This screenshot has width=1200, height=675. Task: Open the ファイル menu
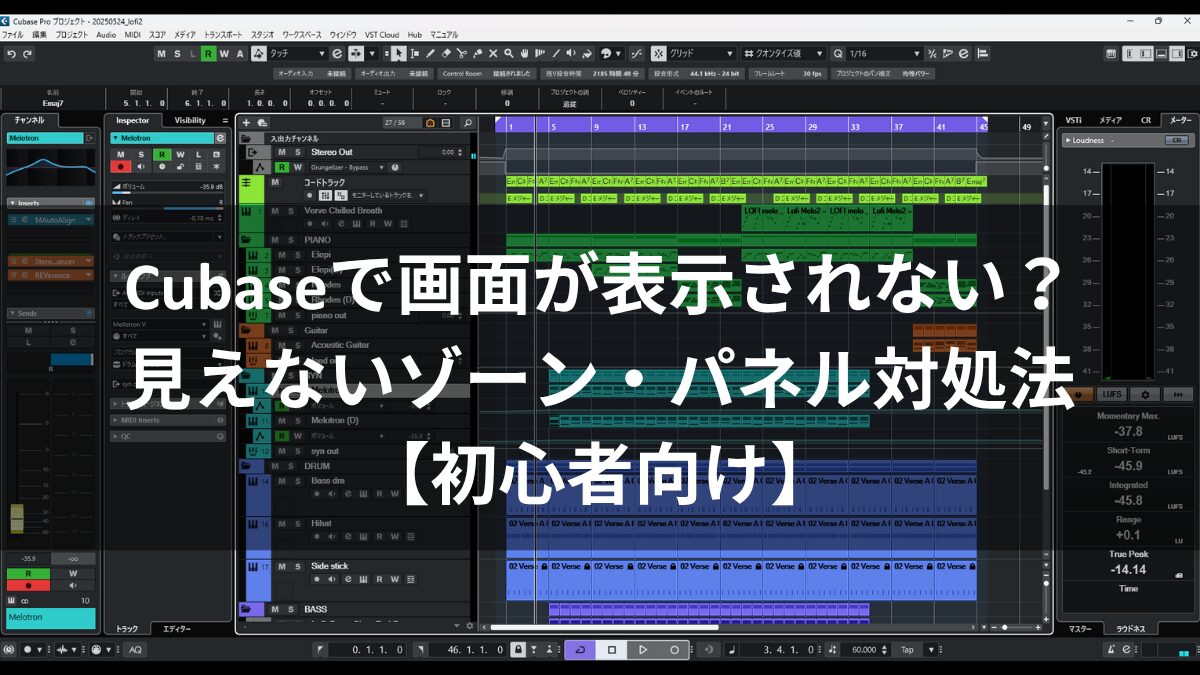(x=13, y=34)
